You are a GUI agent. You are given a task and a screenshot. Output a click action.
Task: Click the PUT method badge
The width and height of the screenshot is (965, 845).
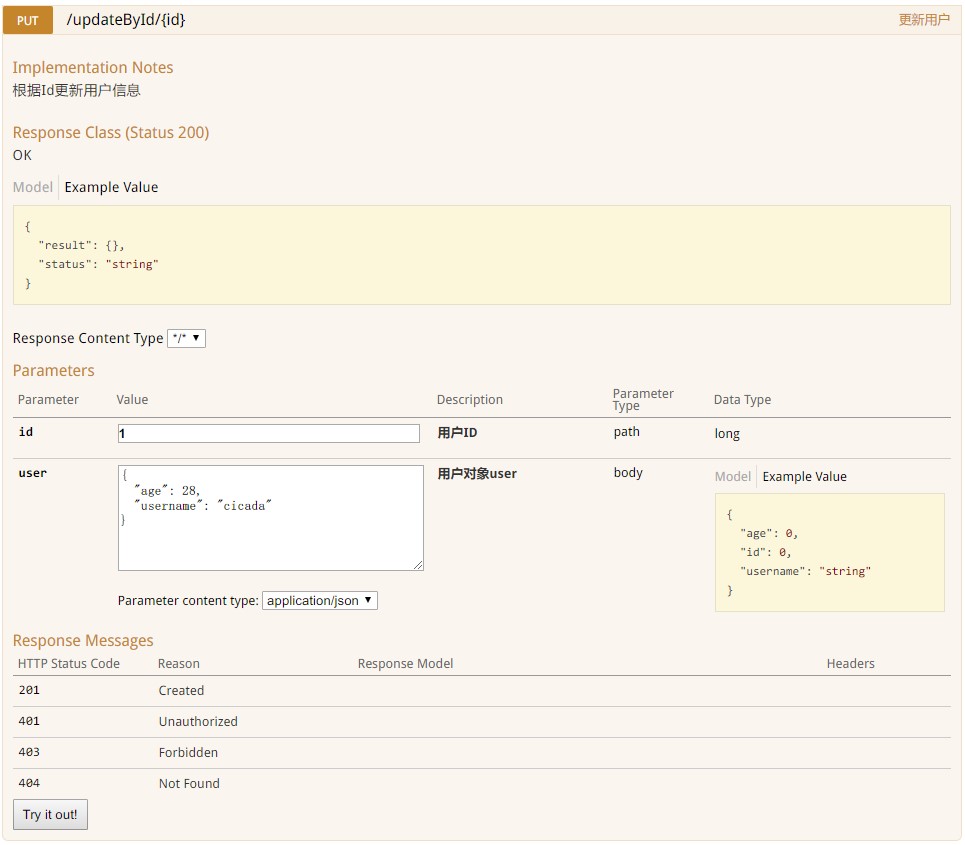click(x=26, y=19)
